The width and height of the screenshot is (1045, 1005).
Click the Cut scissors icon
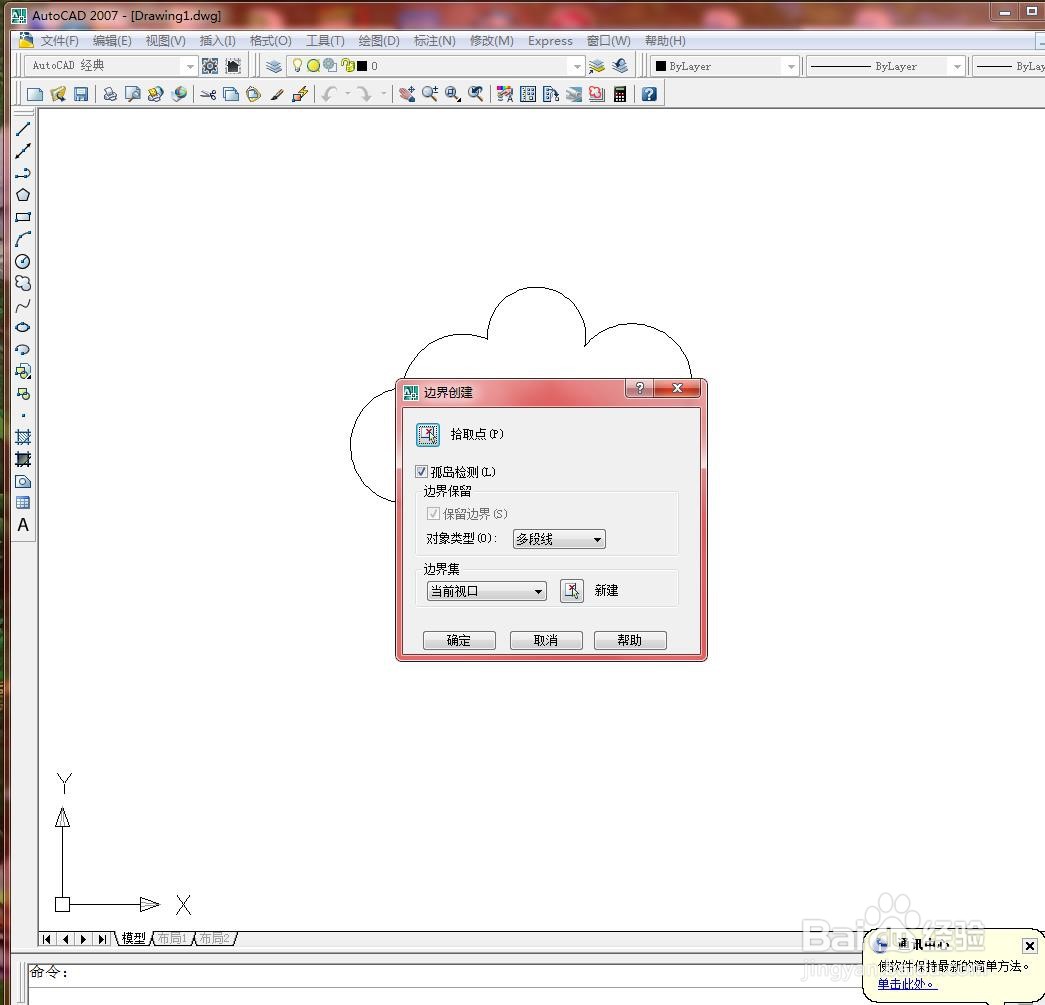pyautogui.click(x=208, y=94)
